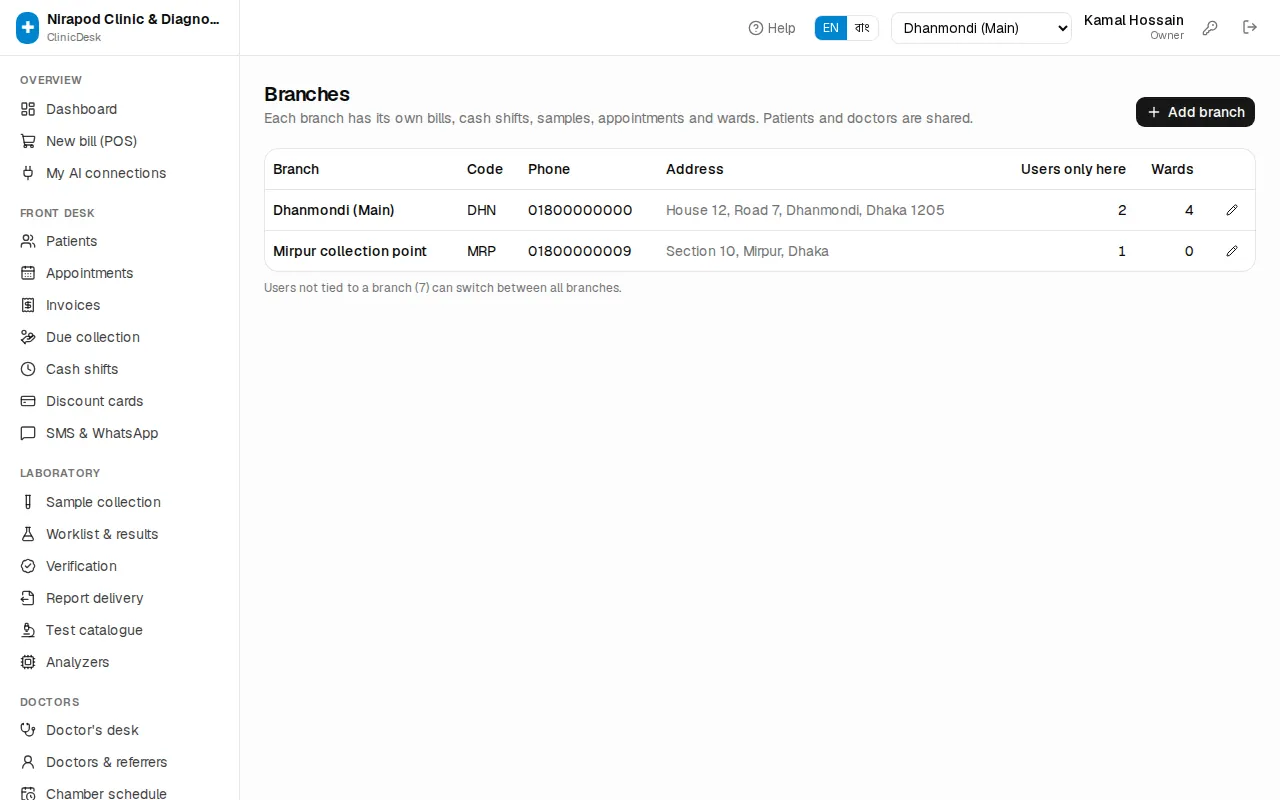The width and height of the screenshot is (1280, 800).
Task: Click the Users only here column header
Action: pyautogui.click(x=1073, y=169)
